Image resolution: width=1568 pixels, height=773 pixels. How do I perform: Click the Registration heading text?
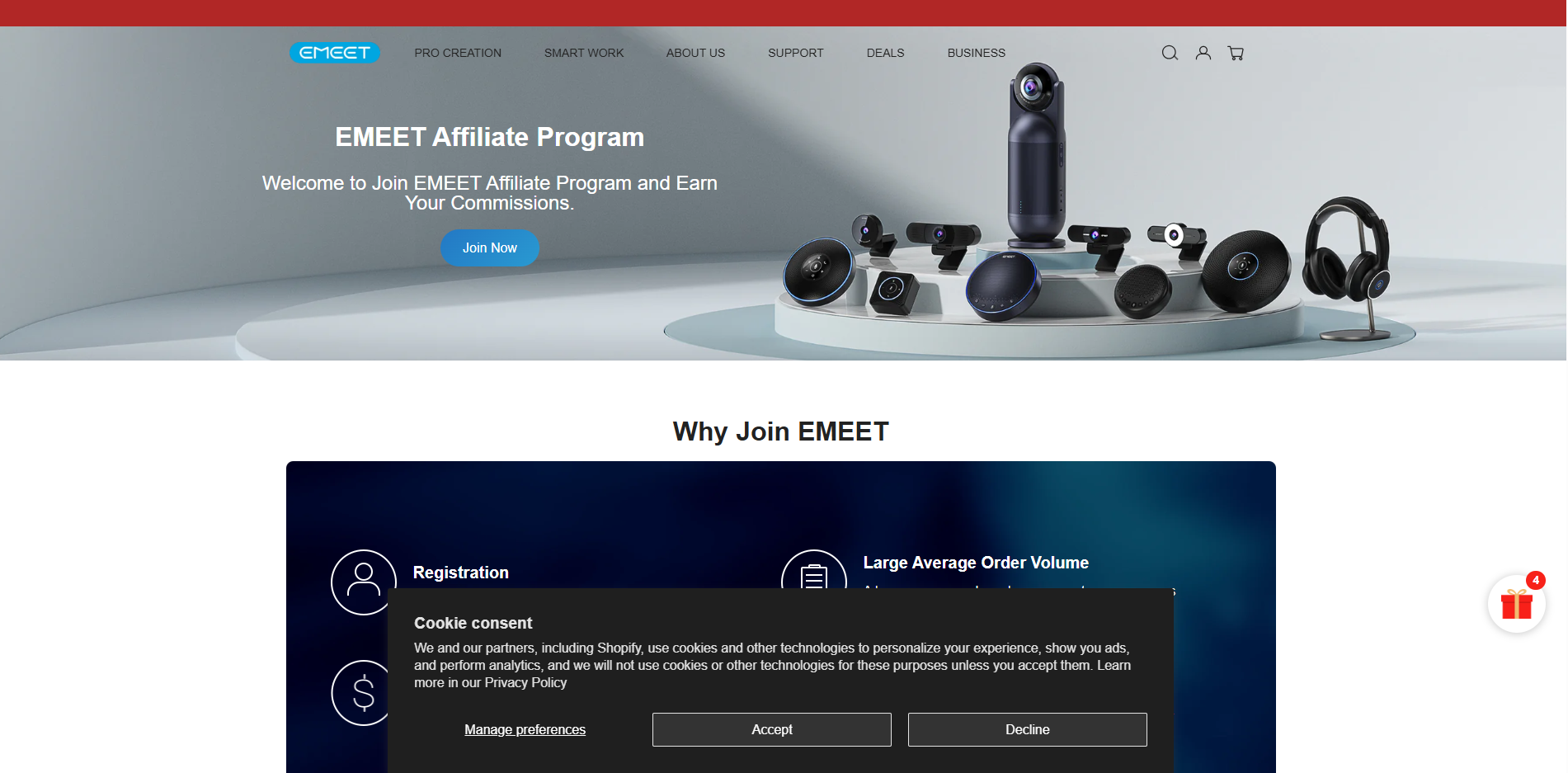[460, 573]
